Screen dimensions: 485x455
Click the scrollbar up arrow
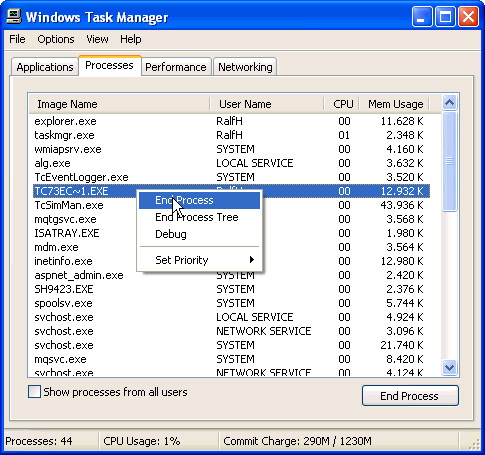tap(449, 102)
